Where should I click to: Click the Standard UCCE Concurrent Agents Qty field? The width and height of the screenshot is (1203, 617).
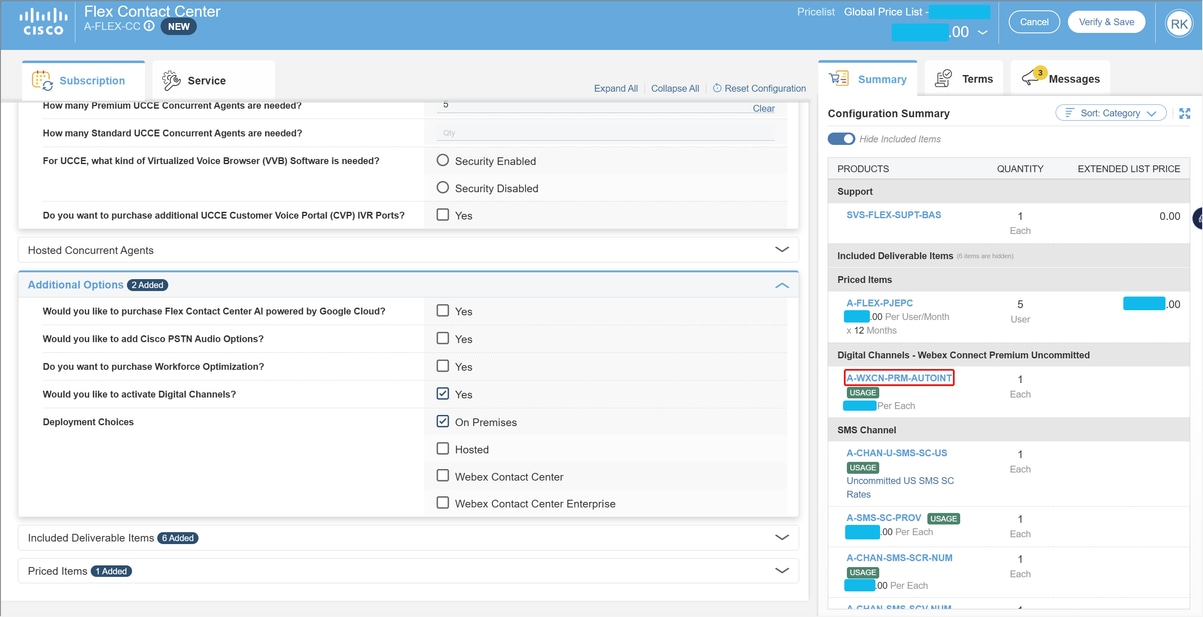(x=606, y=133)
